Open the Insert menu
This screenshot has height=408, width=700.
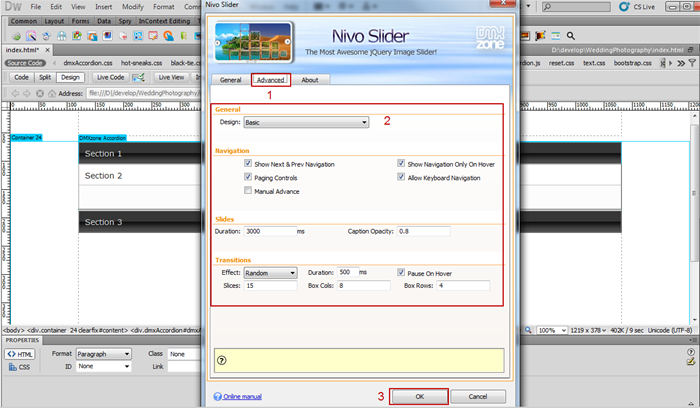point(104,7)
